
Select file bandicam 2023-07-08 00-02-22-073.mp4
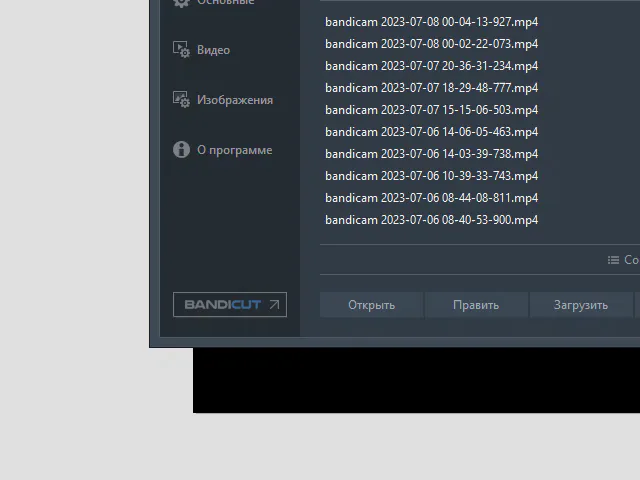[431, 44]
